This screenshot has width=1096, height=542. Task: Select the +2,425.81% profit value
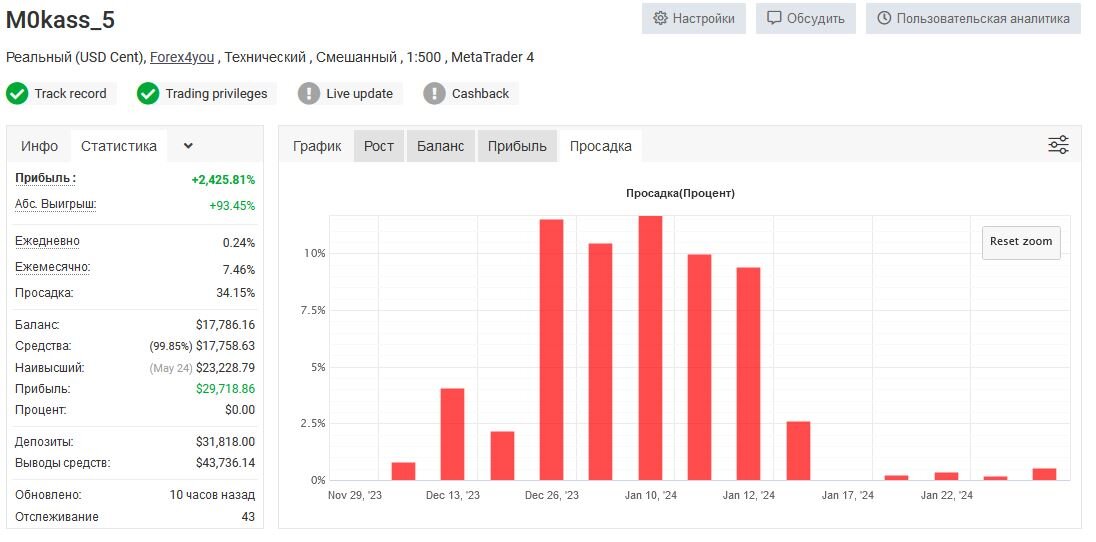[x=223, y=180]
